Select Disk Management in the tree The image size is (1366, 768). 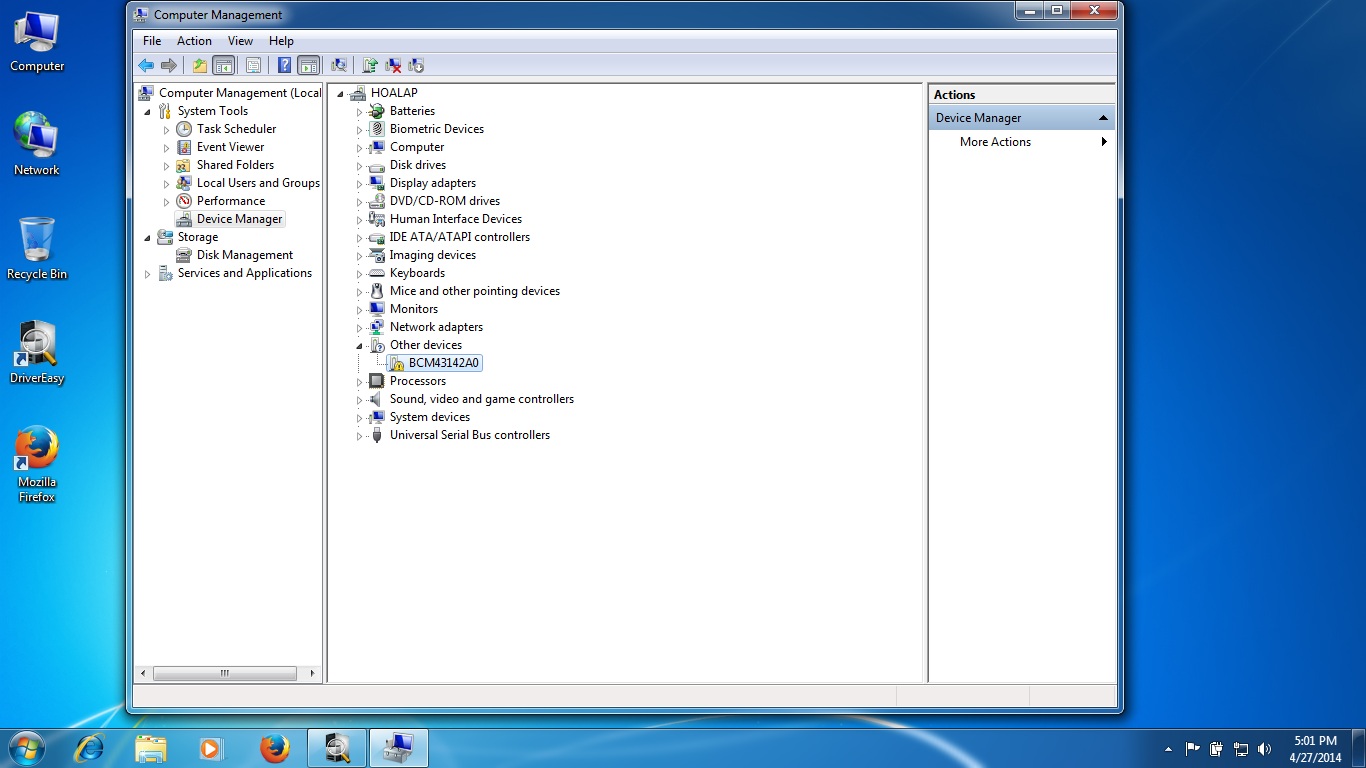click(244, 255)
